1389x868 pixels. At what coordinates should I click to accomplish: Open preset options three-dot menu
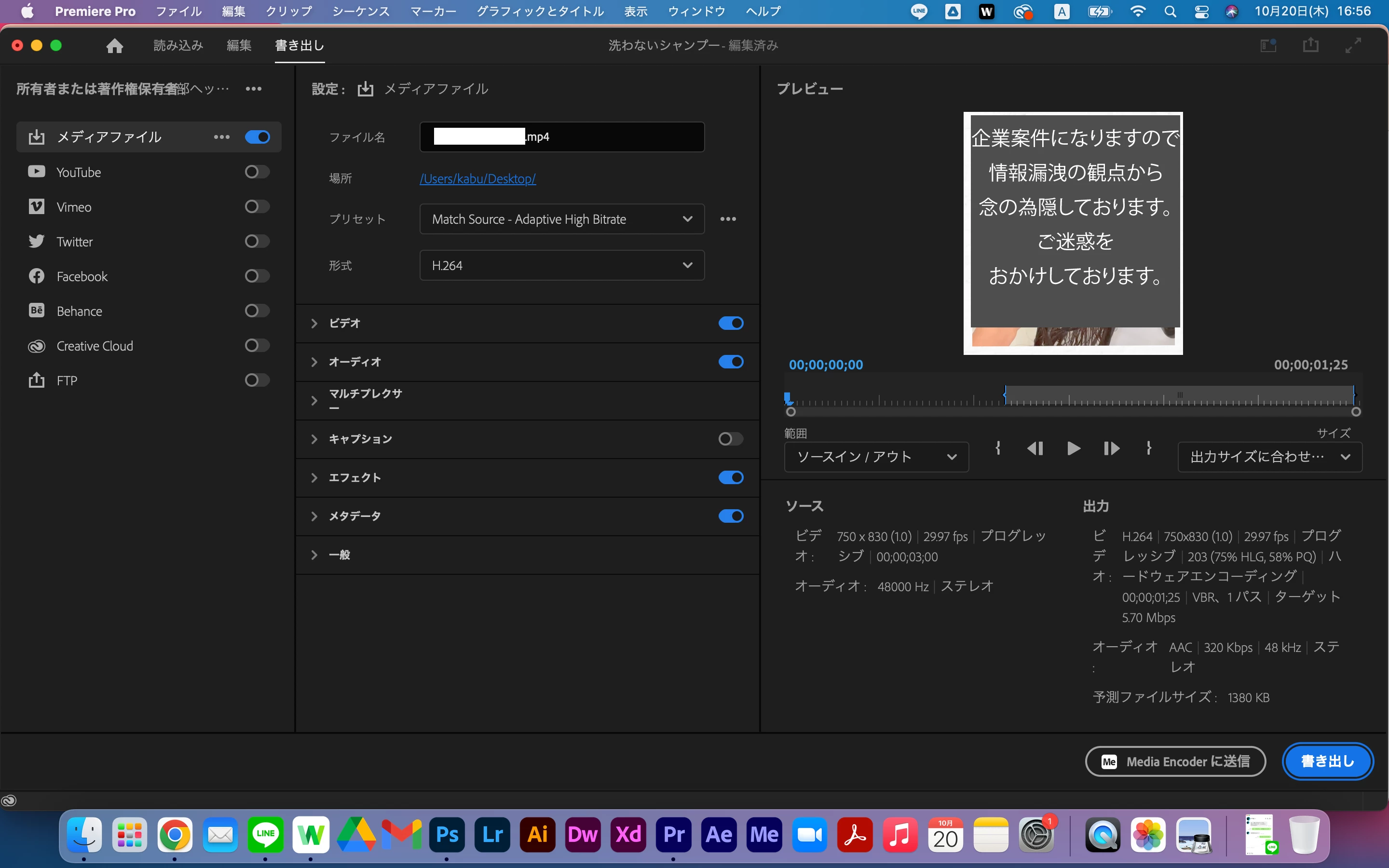click(728, 219)
